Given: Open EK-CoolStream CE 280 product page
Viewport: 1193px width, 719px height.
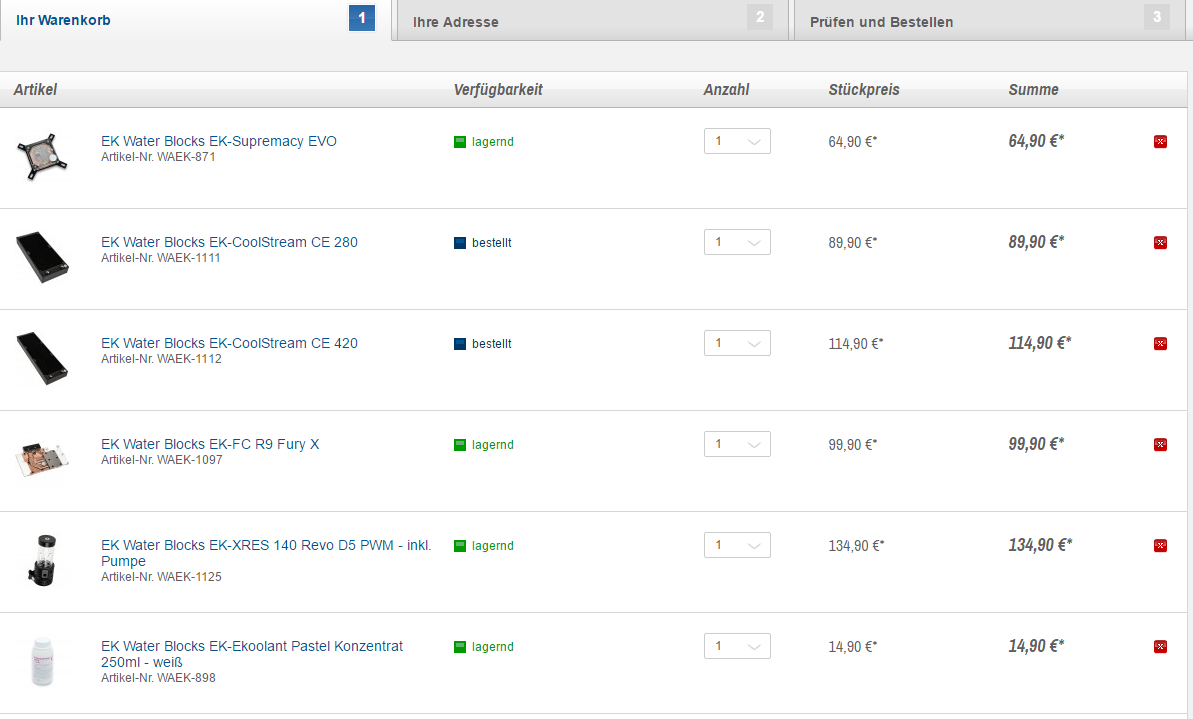Looking at the screenshot, I should pos(229,242).
